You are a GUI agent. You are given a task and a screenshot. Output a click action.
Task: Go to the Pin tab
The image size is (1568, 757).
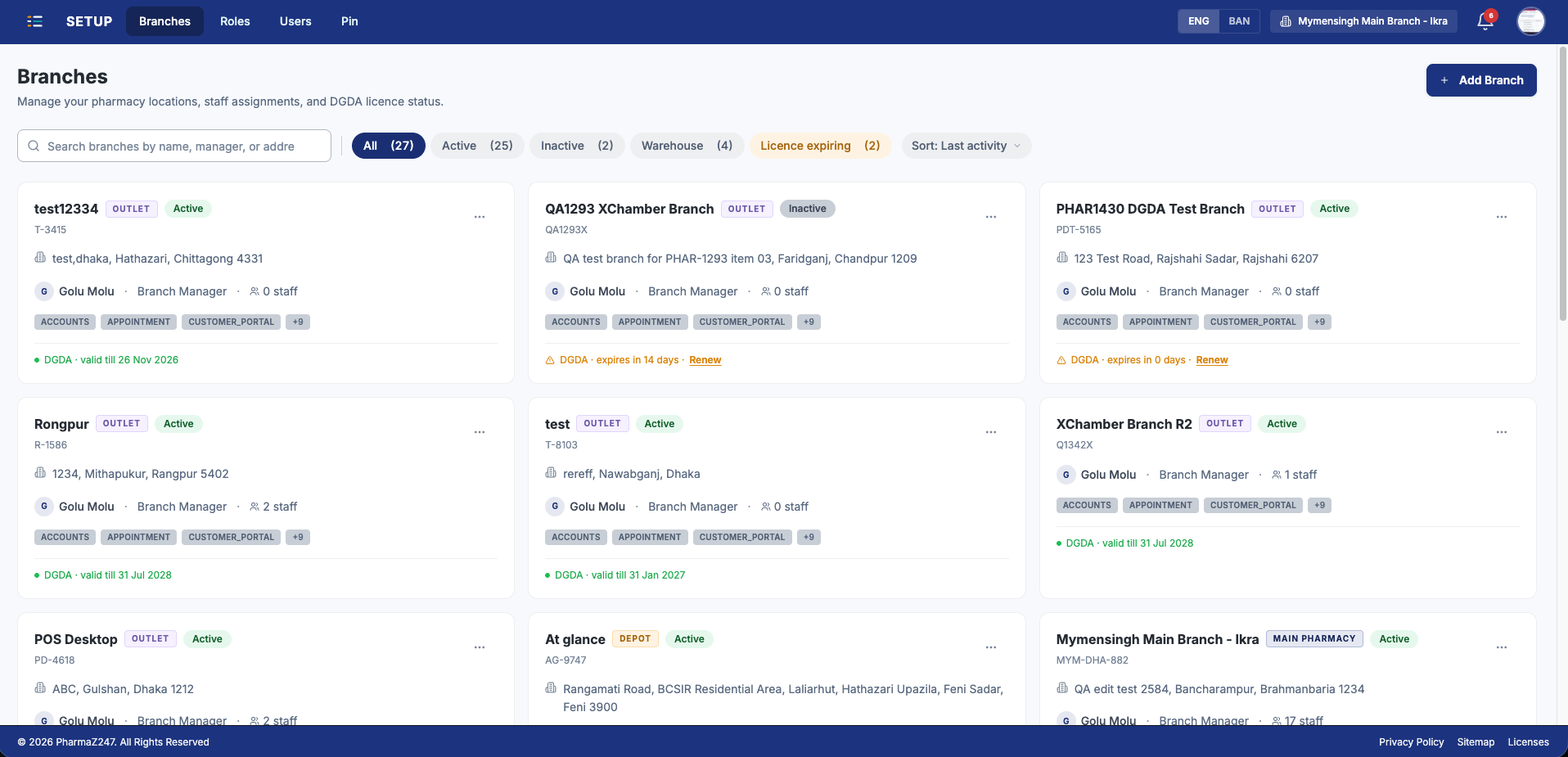tap(349, 21)
